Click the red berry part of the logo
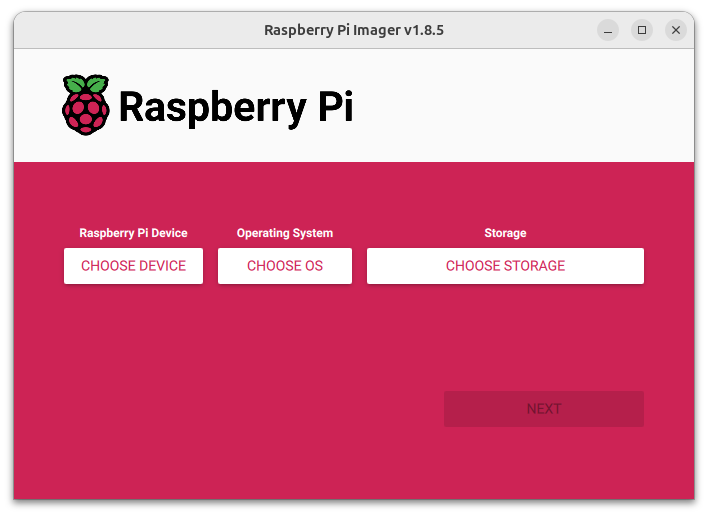Image resolution: width=708 pixels, height=516 pixels. [x=86, y=113]
